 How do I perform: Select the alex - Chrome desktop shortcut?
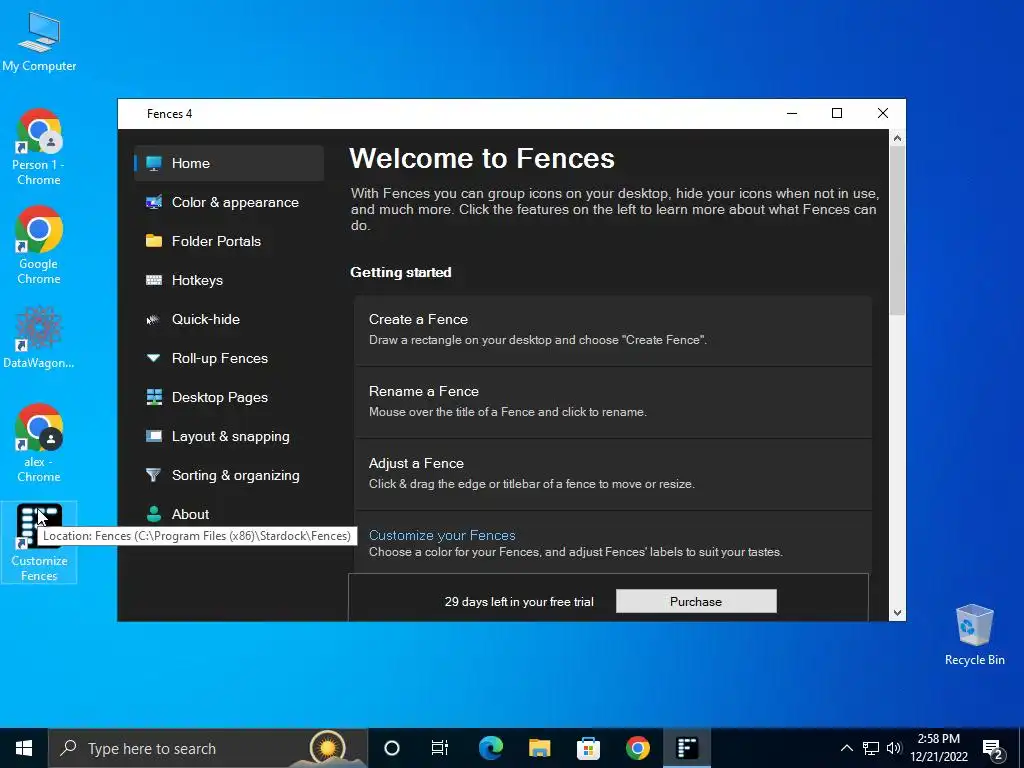pos(39,443)
